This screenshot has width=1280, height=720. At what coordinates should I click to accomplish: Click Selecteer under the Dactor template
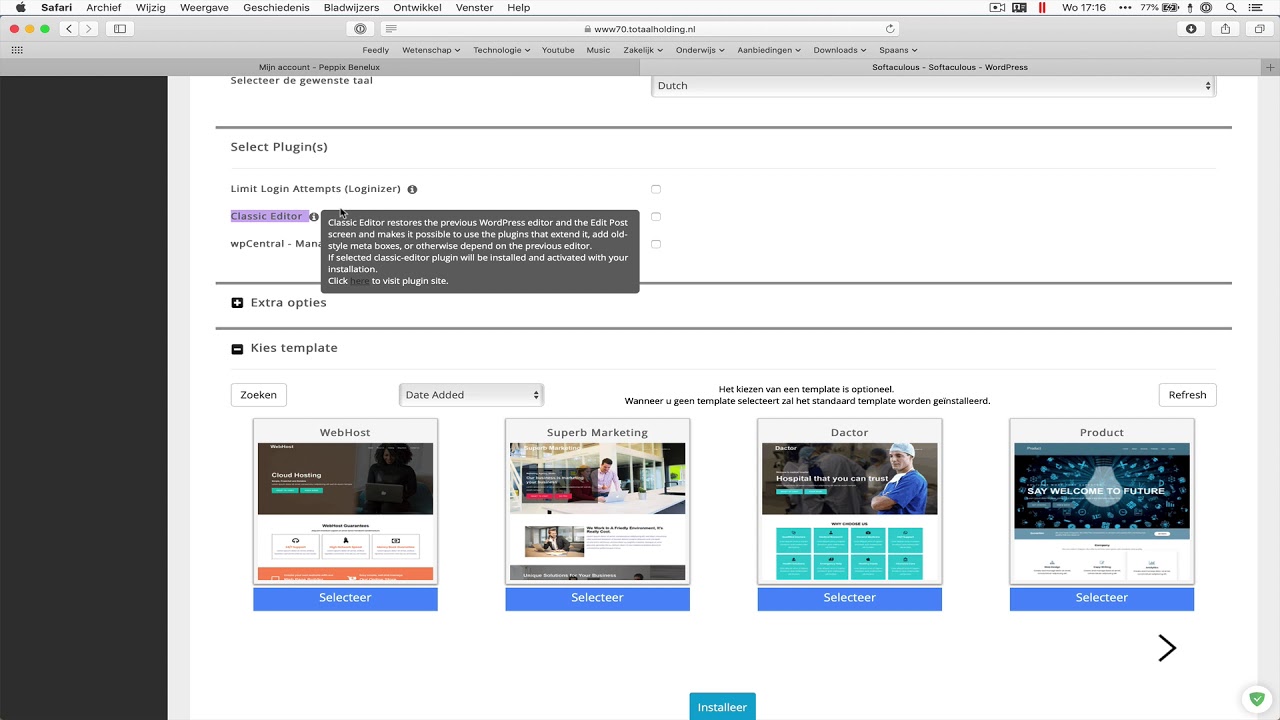point(849,597)
